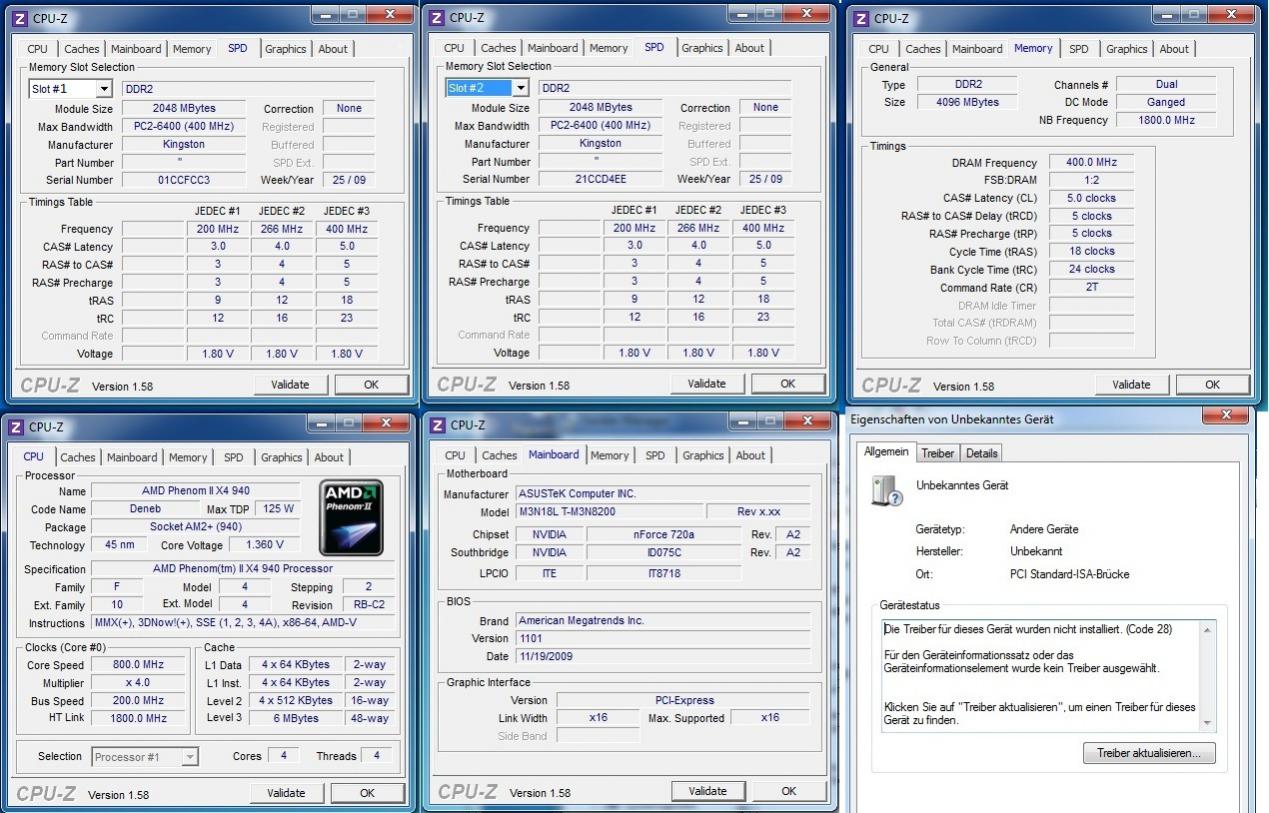Switch to Treiber tab in device properties
This screenshot has width=1269, height=813.
tap(938, 453)
